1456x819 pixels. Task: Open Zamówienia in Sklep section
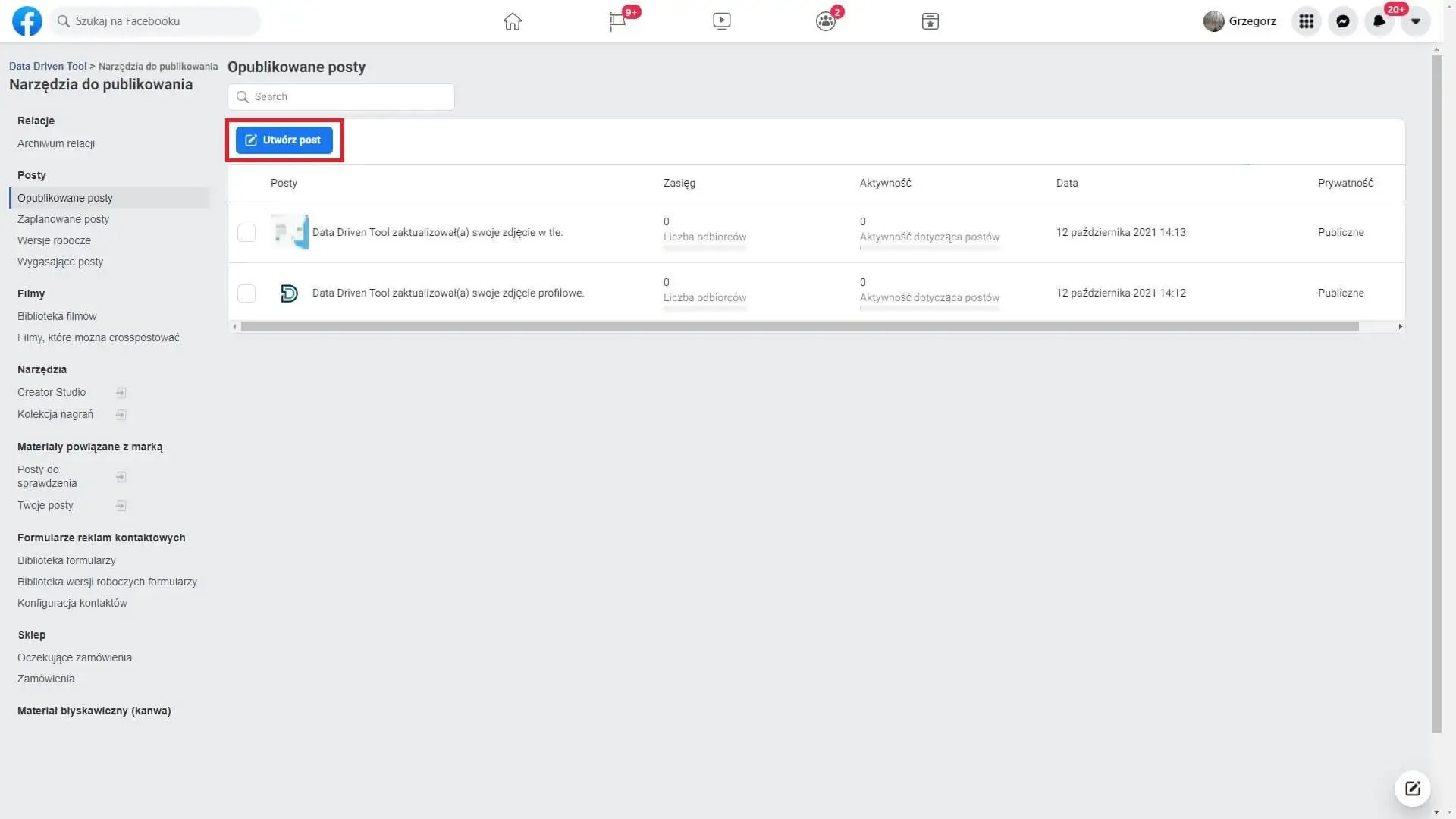pos(46,679)
